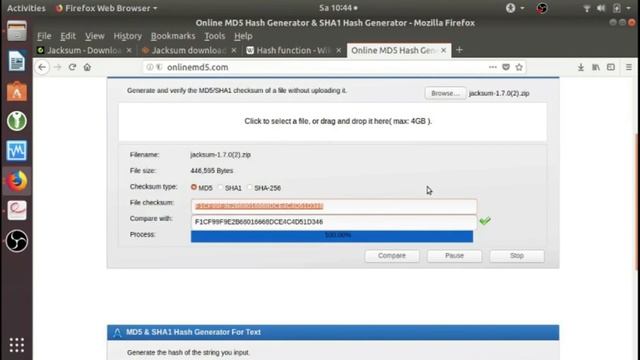Click the green checkmark match indicator
This screenshot has width=640, height=360.
(485, 221)
